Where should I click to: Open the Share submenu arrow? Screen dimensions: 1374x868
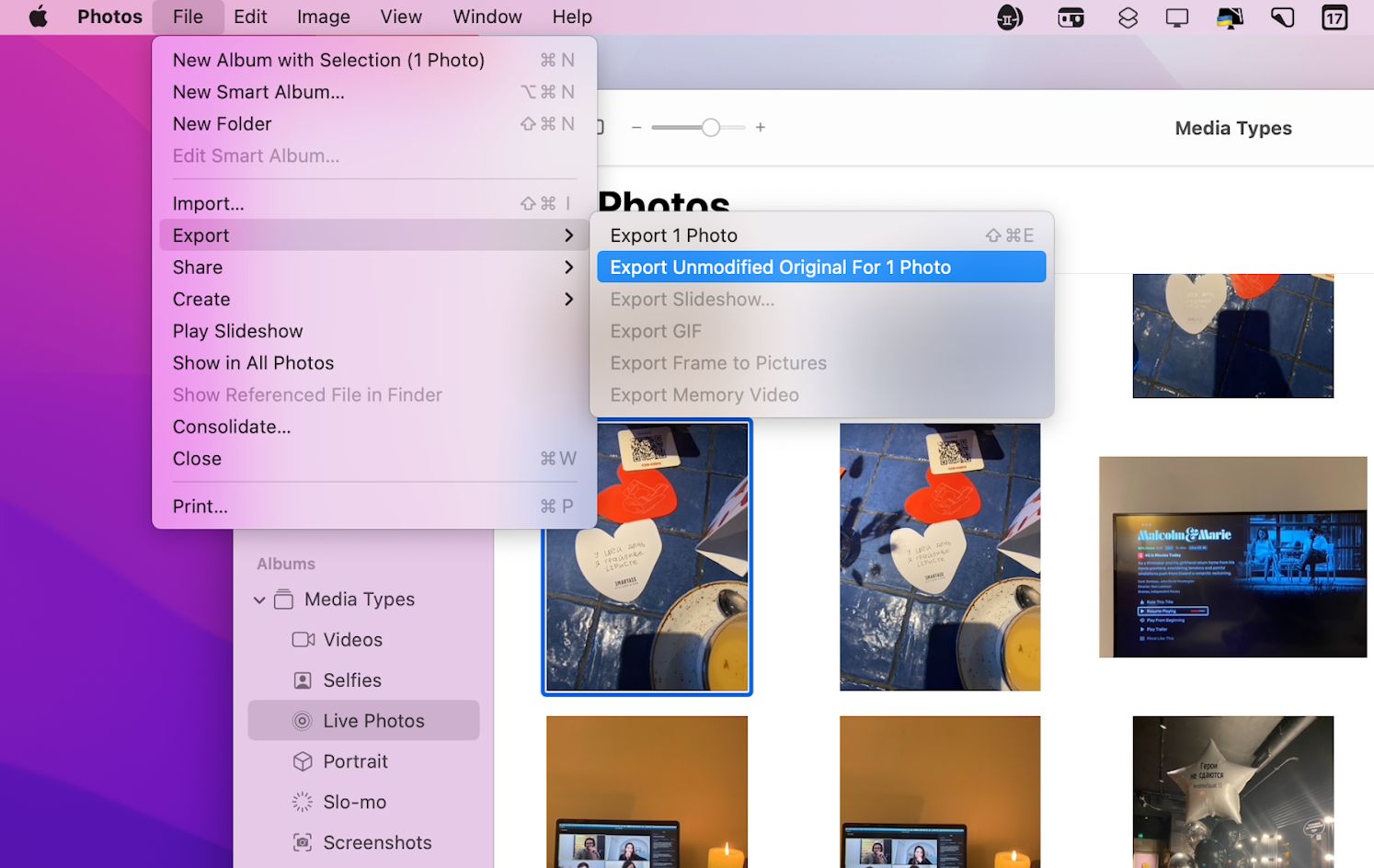coord(569,267)
